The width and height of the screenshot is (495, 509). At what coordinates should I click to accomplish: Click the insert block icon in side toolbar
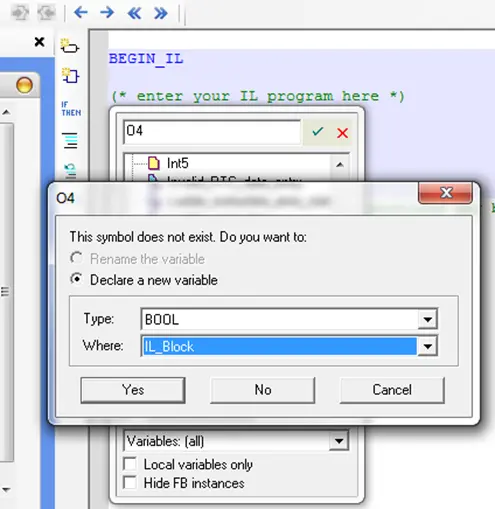(70, 76)
